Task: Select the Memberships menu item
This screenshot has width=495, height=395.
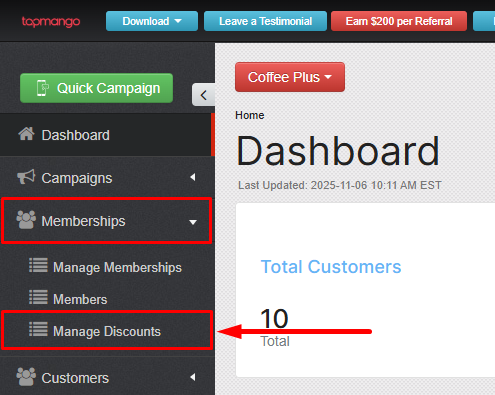Action: [107, 221]
